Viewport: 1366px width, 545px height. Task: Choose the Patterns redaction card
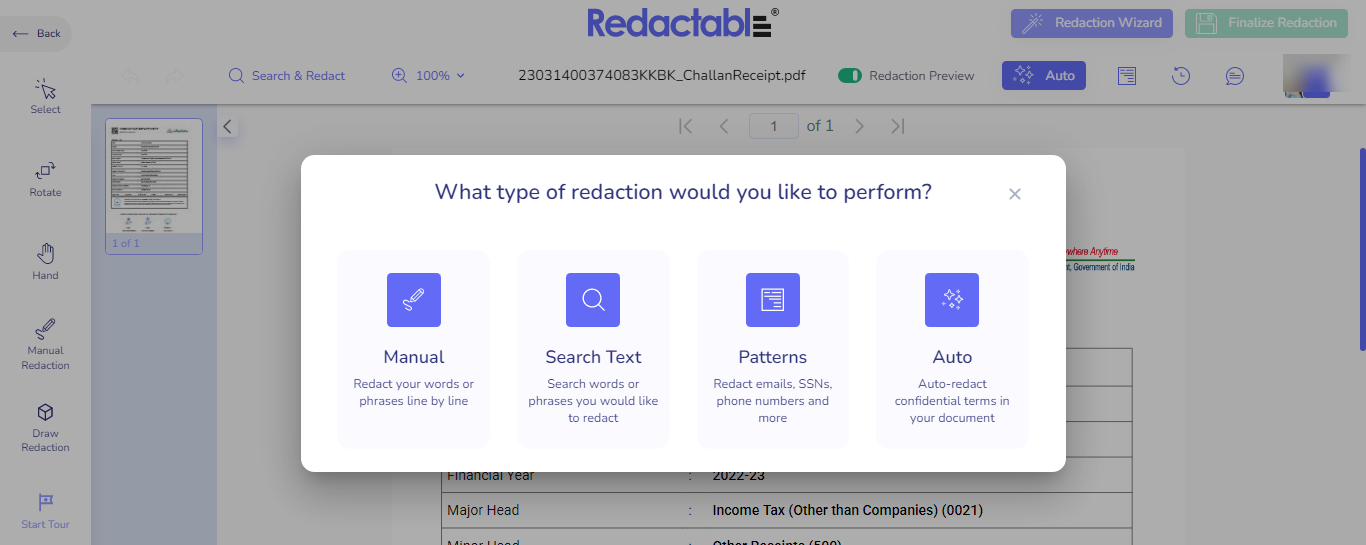(x=773, y=349)
